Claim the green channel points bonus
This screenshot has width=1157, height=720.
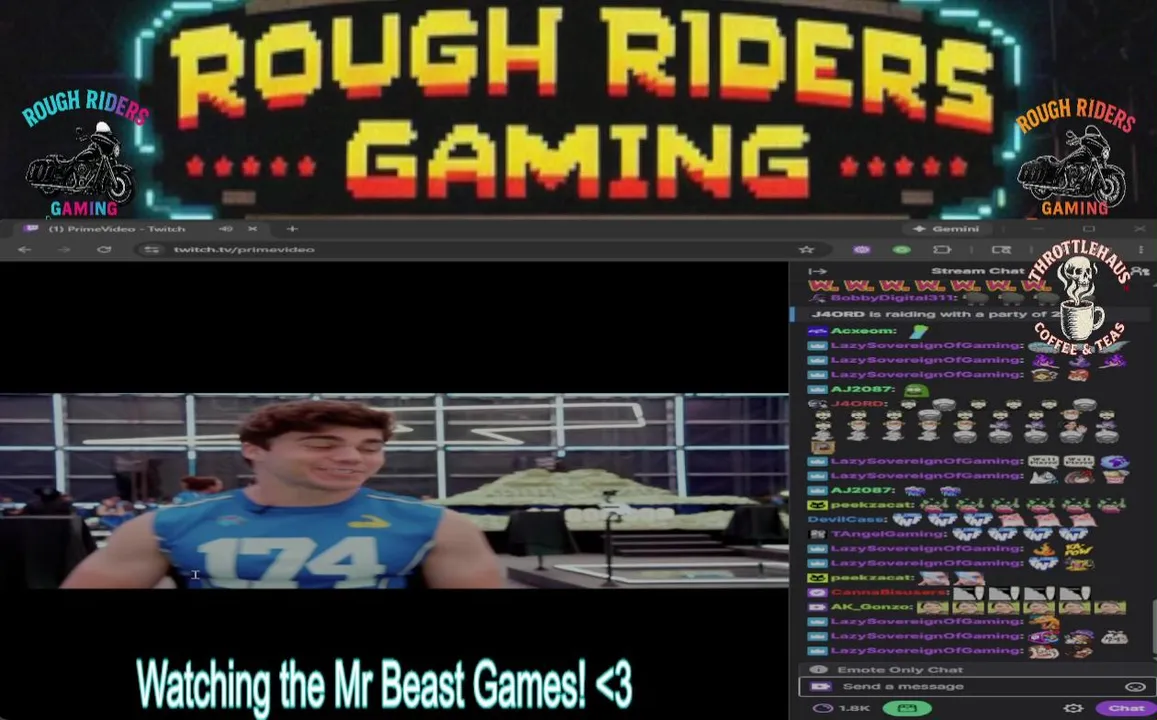coord(907,708)
